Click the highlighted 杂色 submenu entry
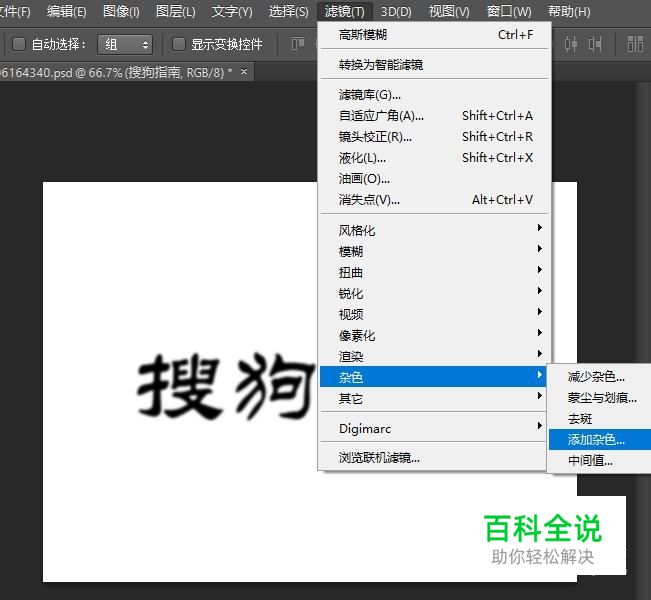This screenshot has height=600, width=651. [433, 377]
